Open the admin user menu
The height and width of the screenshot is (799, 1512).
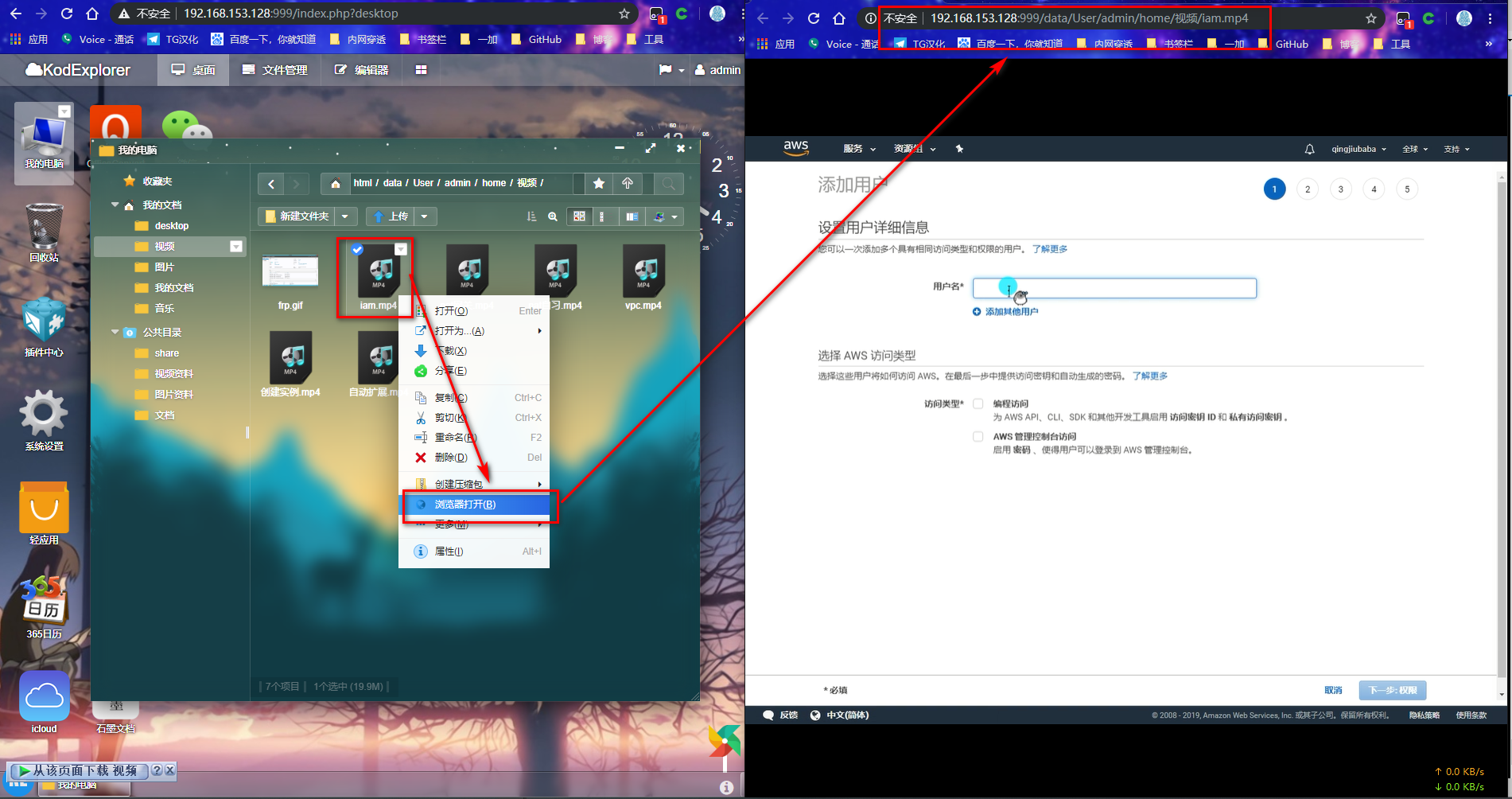click(x=717, y=70)
